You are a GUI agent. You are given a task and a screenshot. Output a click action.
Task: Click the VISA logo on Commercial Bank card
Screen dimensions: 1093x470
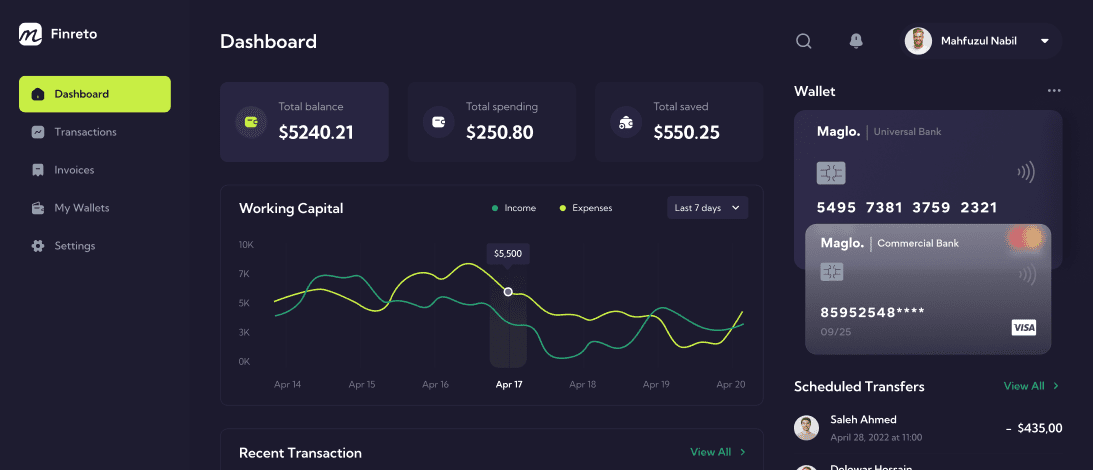pos(1023,327)
